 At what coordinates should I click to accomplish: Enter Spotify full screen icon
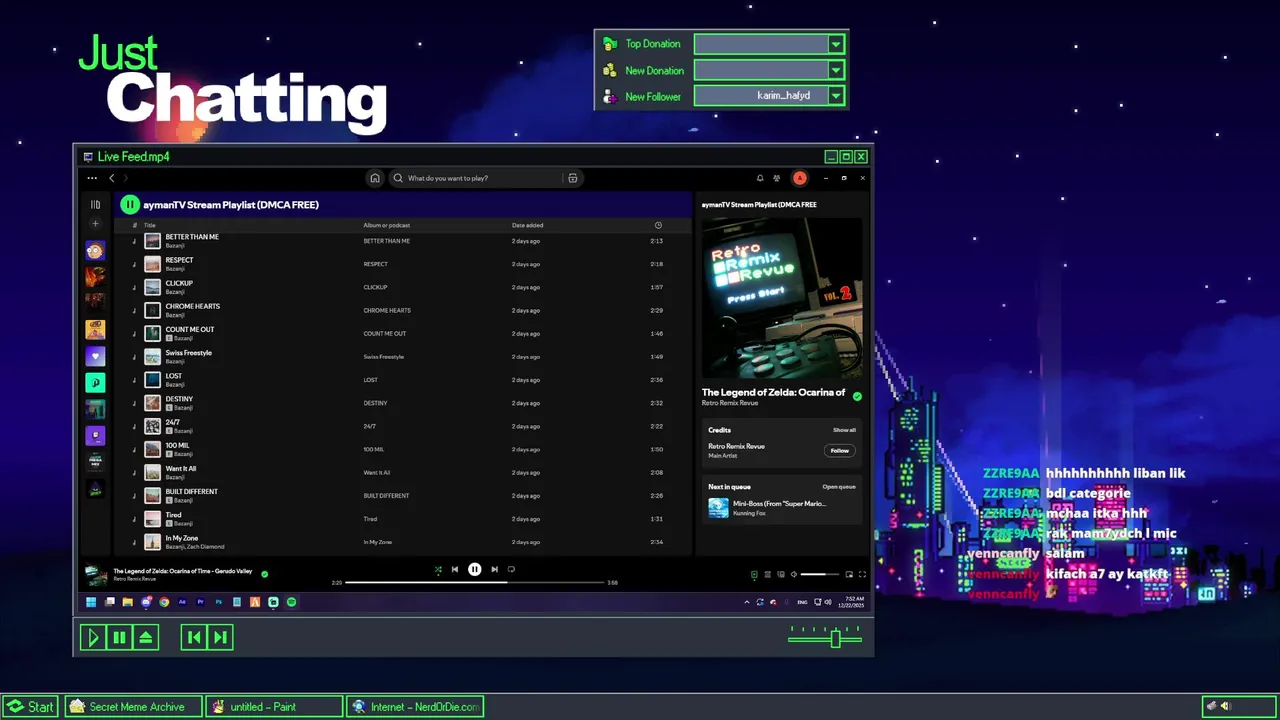pos(862,574)
